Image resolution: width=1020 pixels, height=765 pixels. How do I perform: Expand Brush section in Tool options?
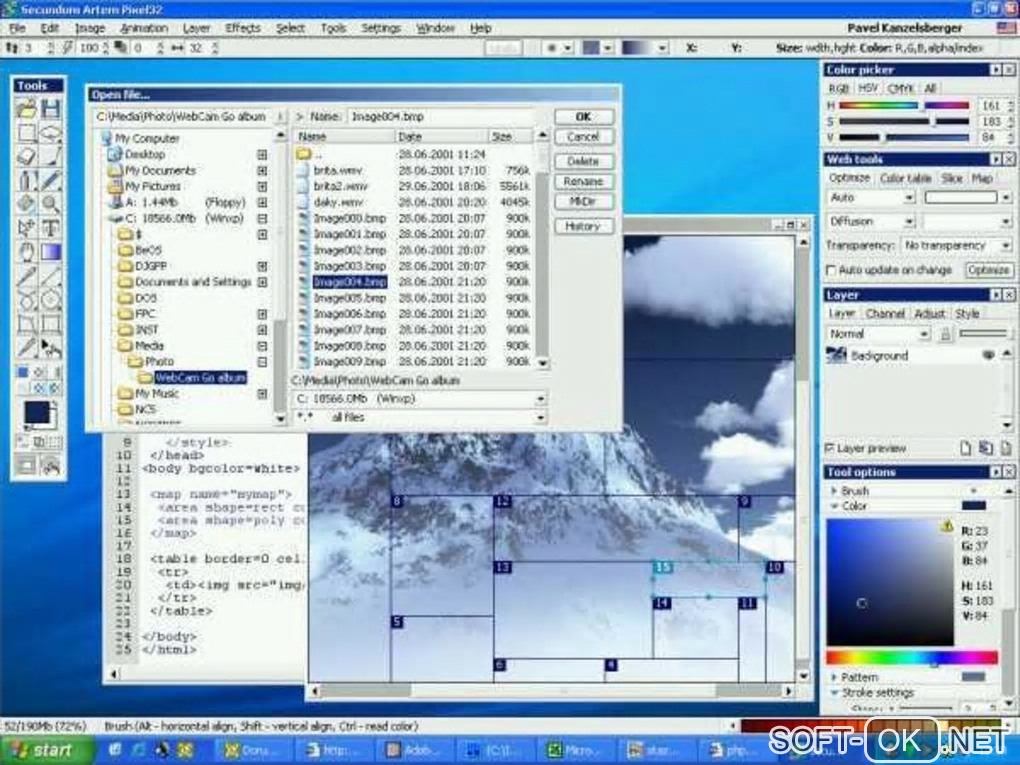point(834,491)
